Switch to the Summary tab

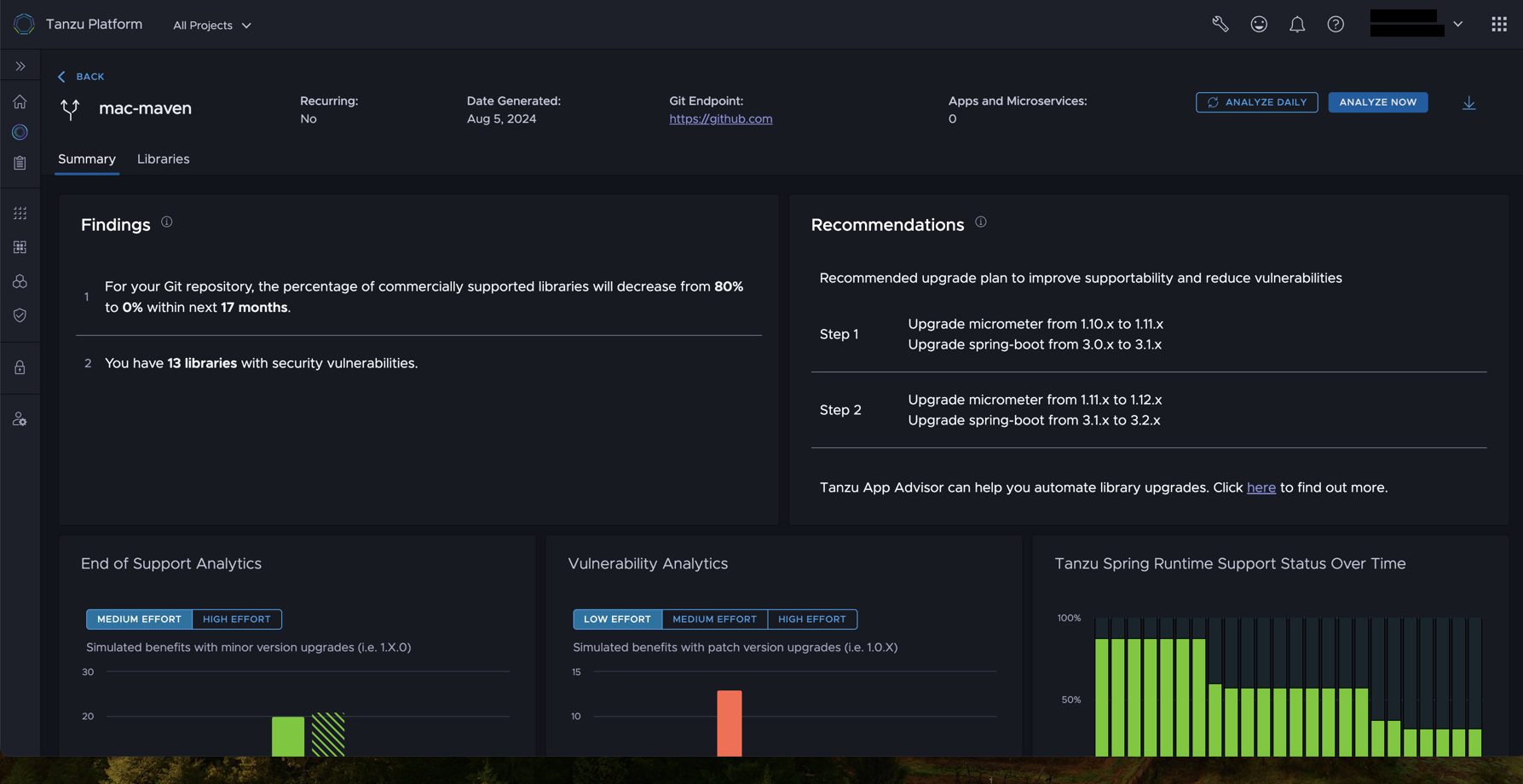tap(87, 159)
